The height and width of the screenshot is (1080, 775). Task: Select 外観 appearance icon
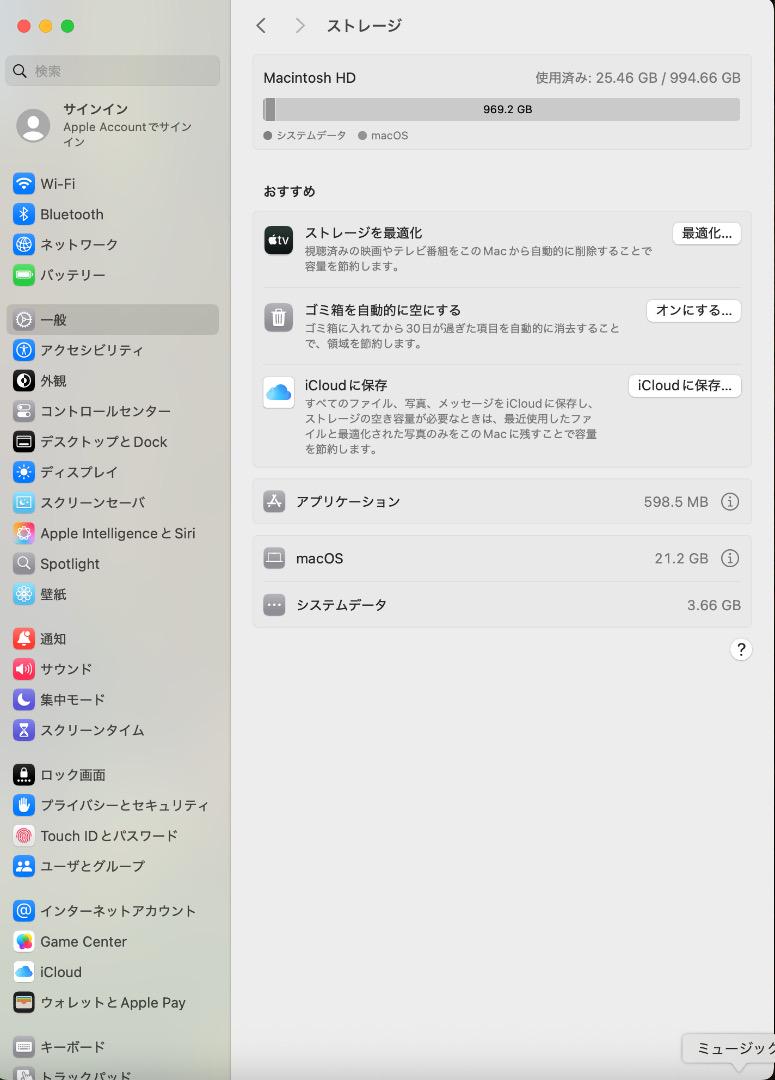coord(23,380)
